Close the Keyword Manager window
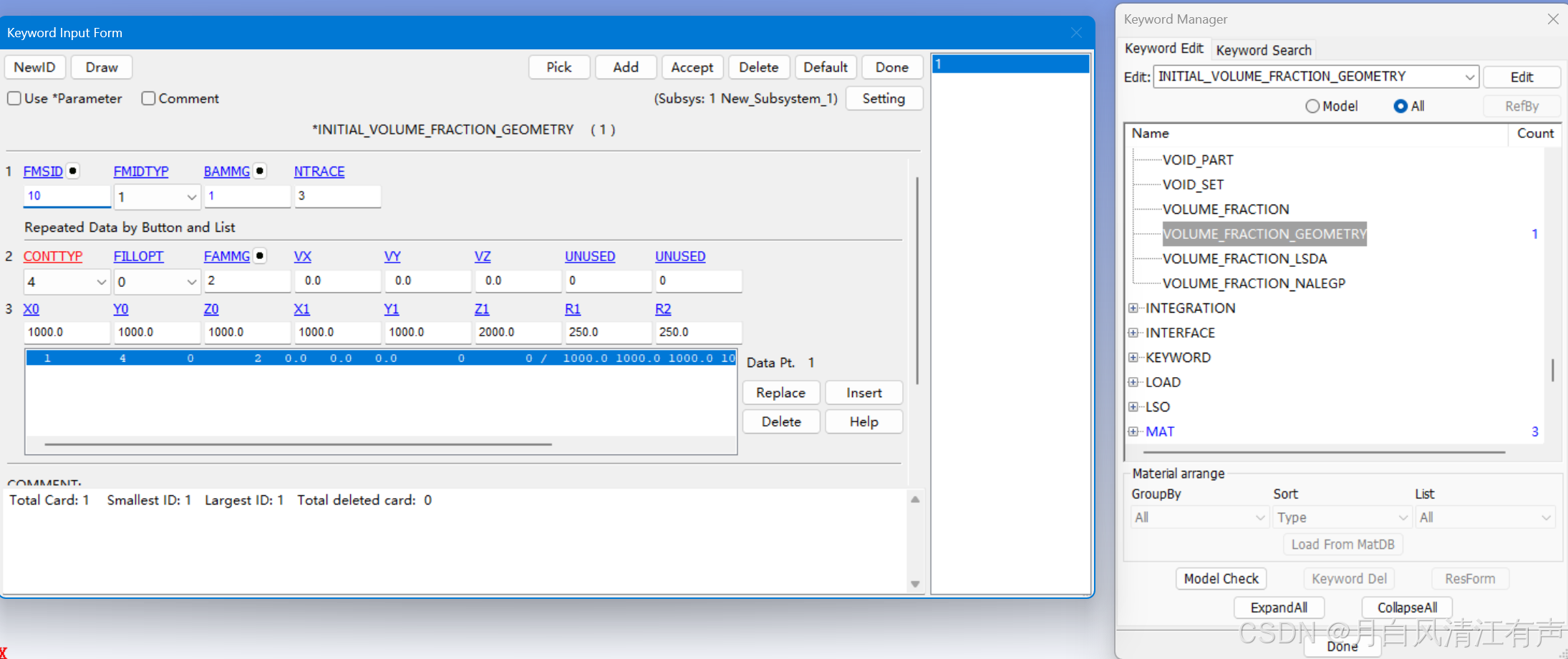1568x659 pixels. [x=1552, y=19]
